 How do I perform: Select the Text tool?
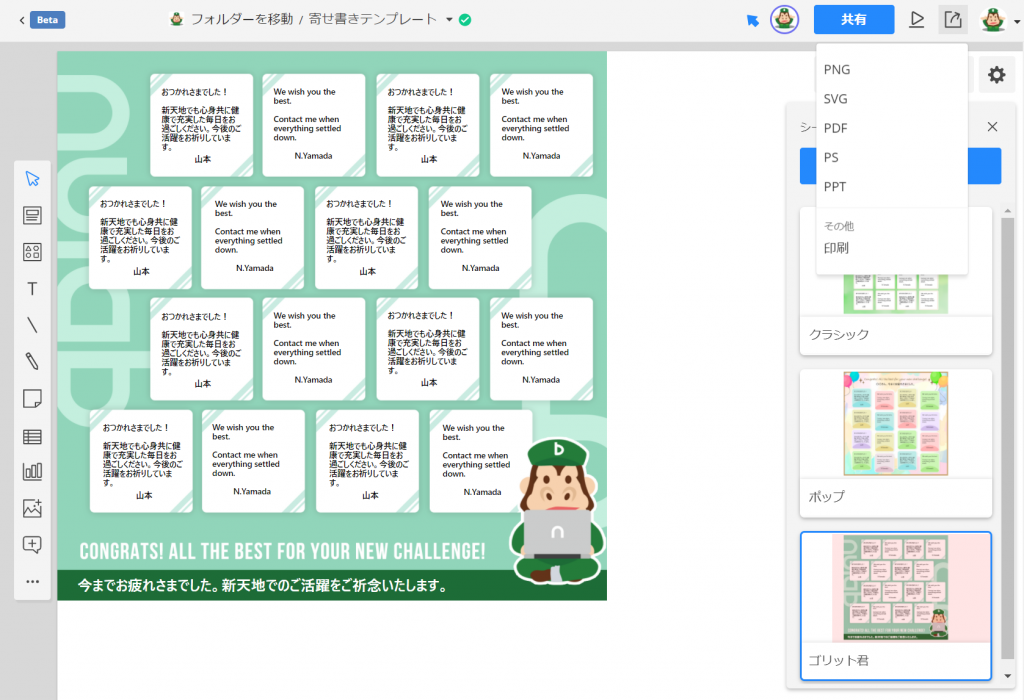(32, 289)
